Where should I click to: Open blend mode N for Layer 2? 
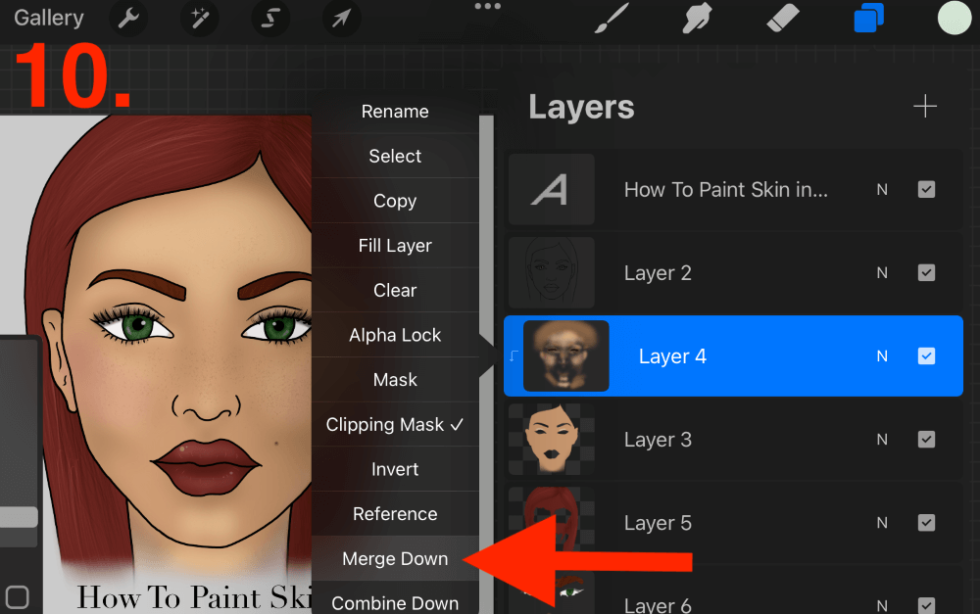click(881, 272)
